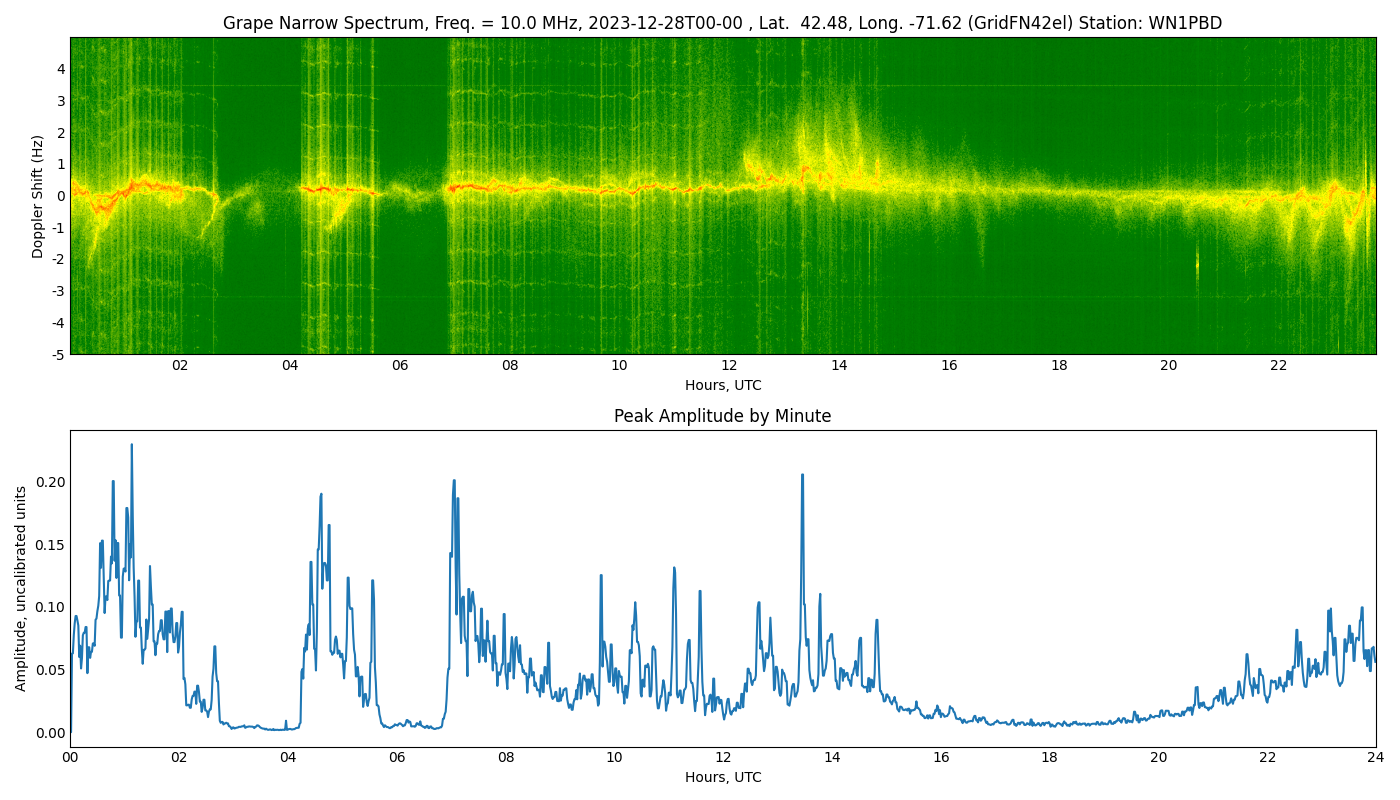The width and height of the screenshot is (1400, 800).
Task: Click the Peak Amplitude by Minute title
Action: (x=722, y=416)
